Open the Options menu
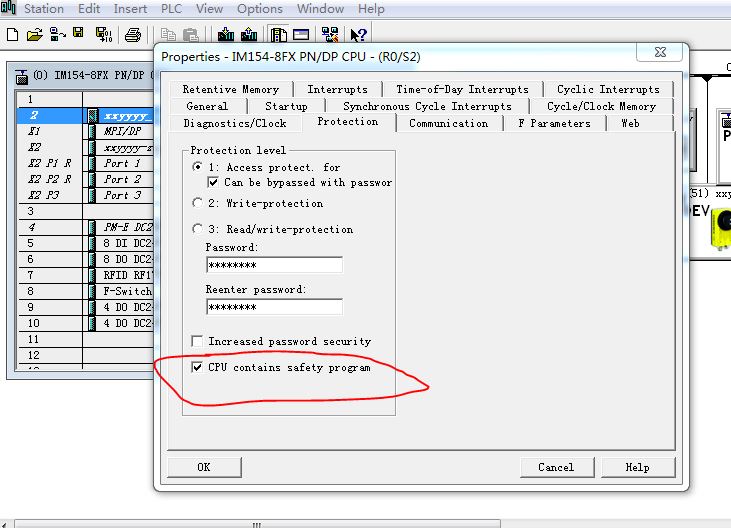The height and width of the screenshot is (528, 731). (260, 8)
